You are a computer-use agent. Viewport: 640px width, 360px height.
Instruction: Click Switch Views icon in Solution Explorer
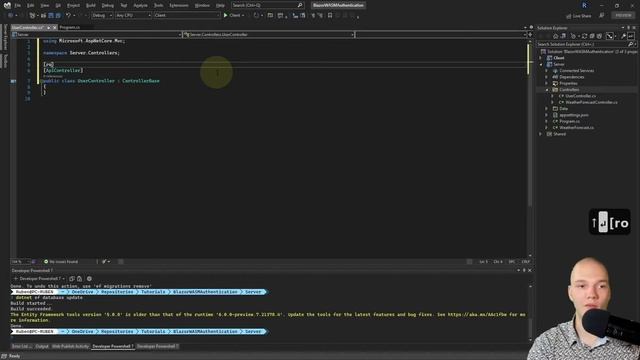[563, 36]
